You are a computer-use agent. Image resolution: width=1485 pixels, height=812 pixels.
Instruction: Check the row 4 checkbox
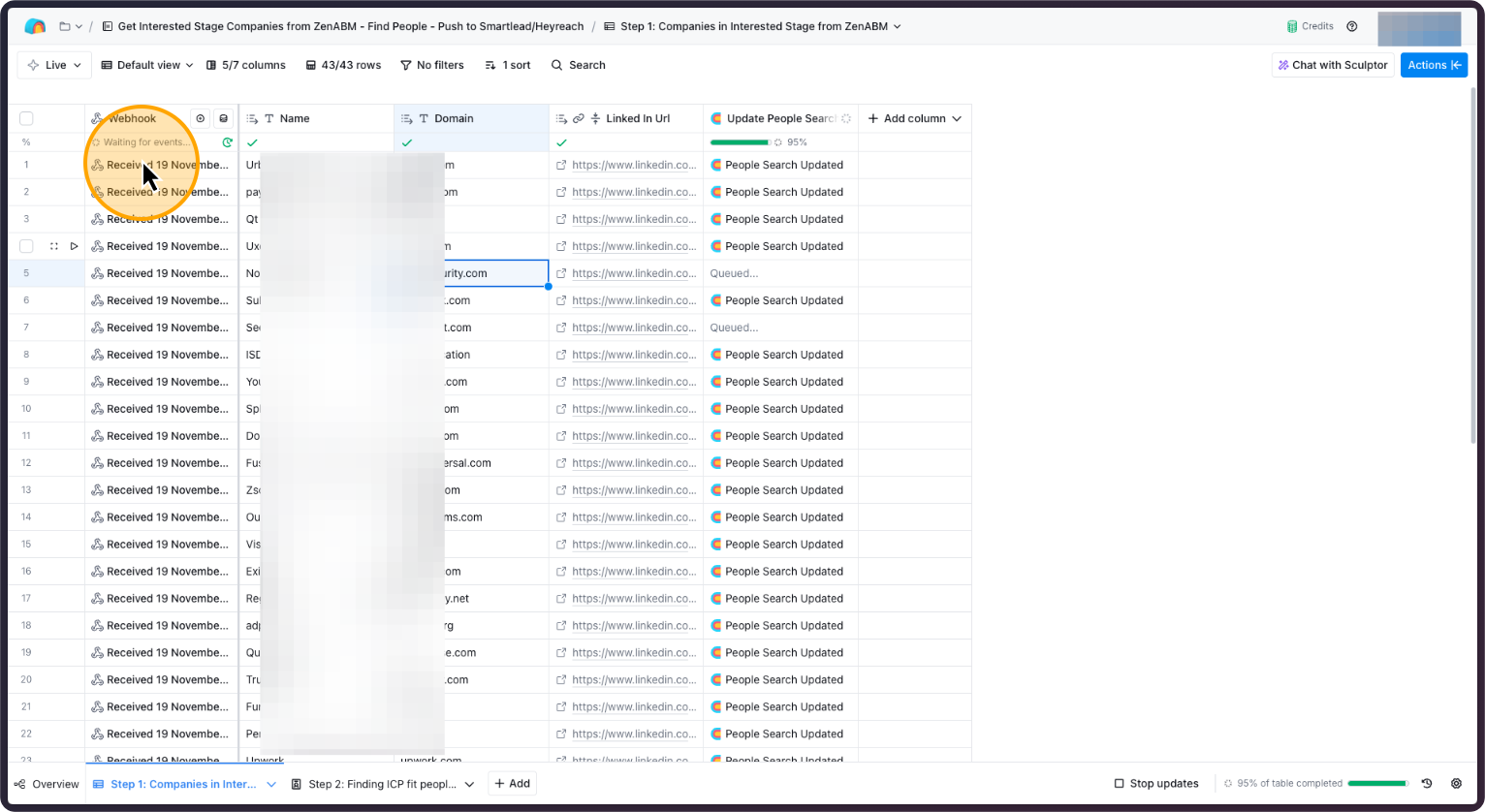(26, 246)
